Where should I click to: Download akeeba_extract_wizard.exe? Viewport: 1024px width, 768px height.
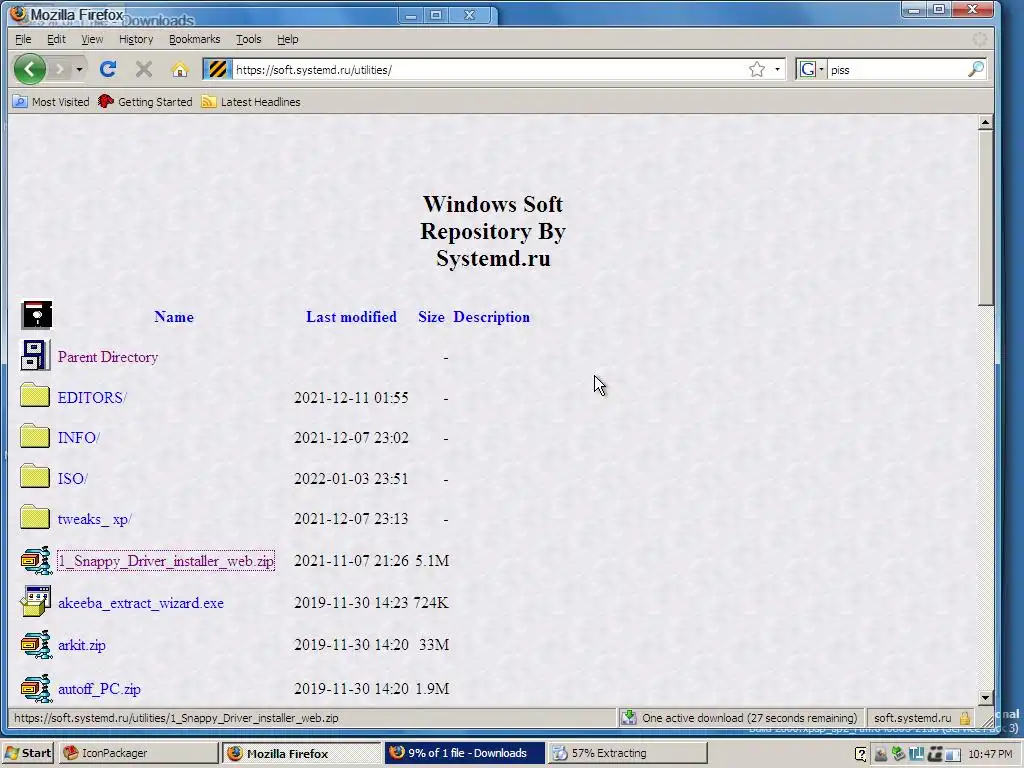140,603
